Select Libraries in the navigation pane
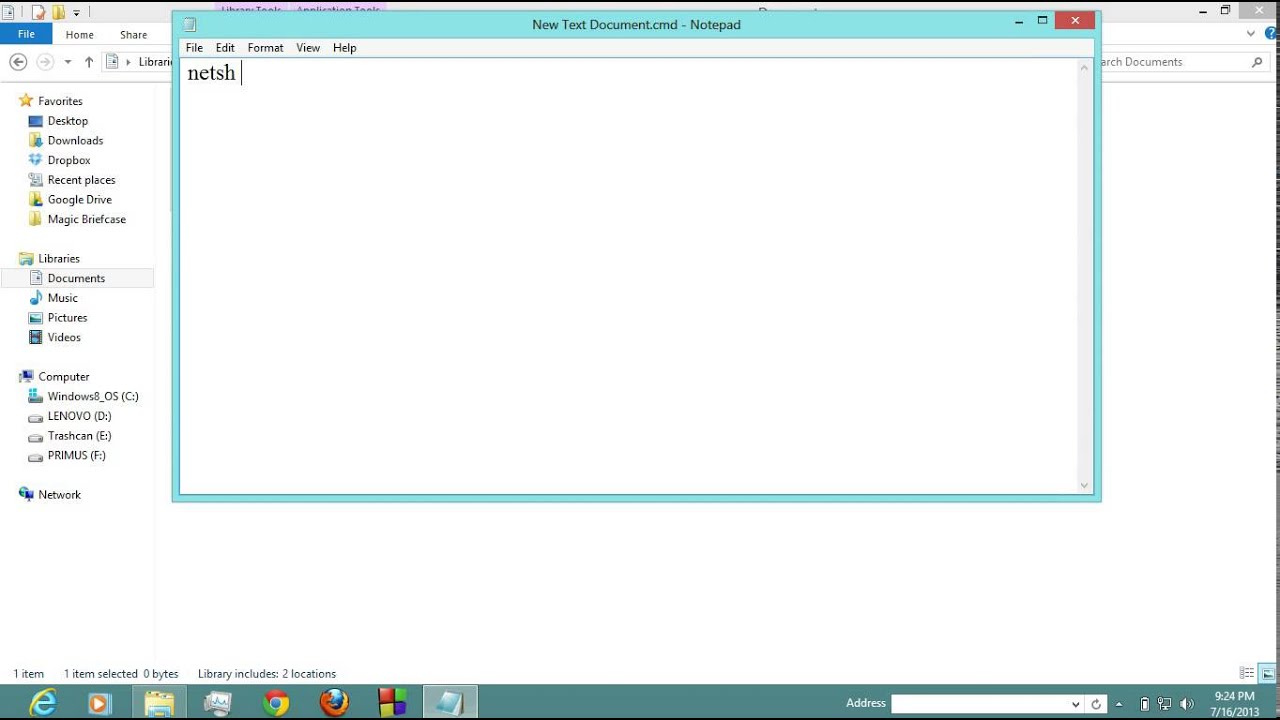 (x=59, y=259)
